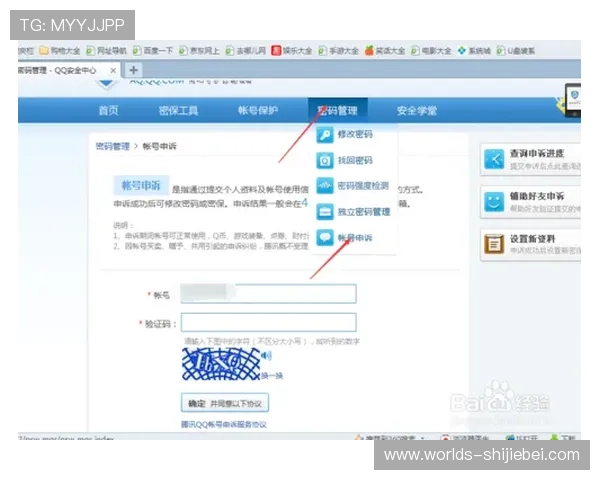Play the captcha audio speaker icon

click(x=266, y=356)
